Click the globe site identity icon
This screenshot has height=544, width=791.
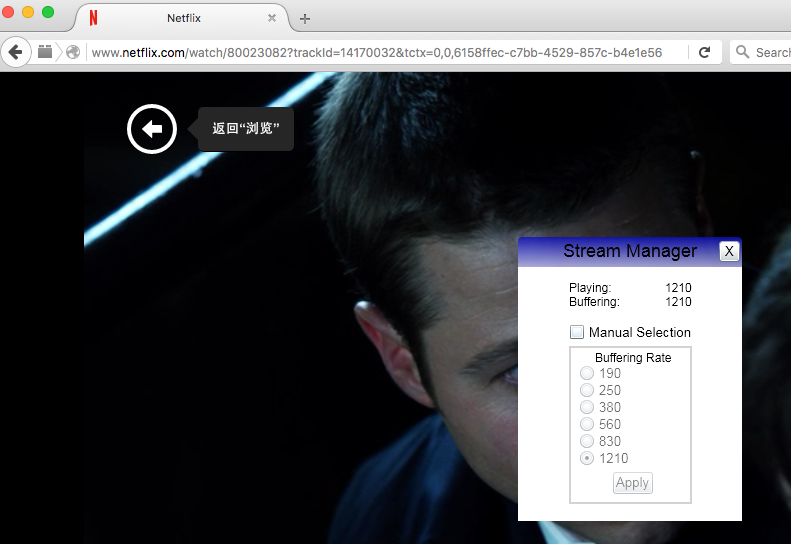[x=73, y=52]
